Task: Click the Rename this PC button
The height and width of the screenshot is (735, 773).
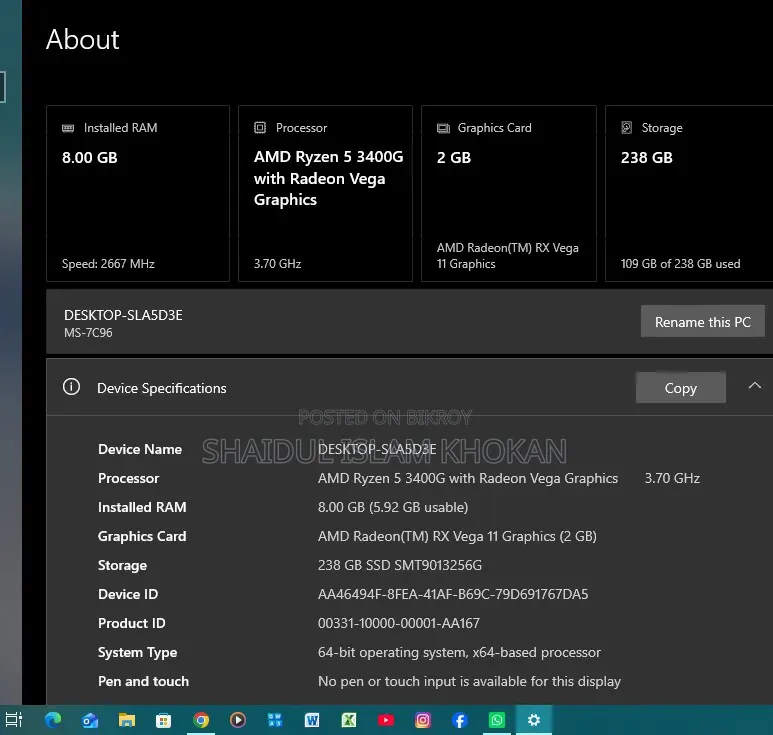Action: pyautogui.click(x=703, y=321)
